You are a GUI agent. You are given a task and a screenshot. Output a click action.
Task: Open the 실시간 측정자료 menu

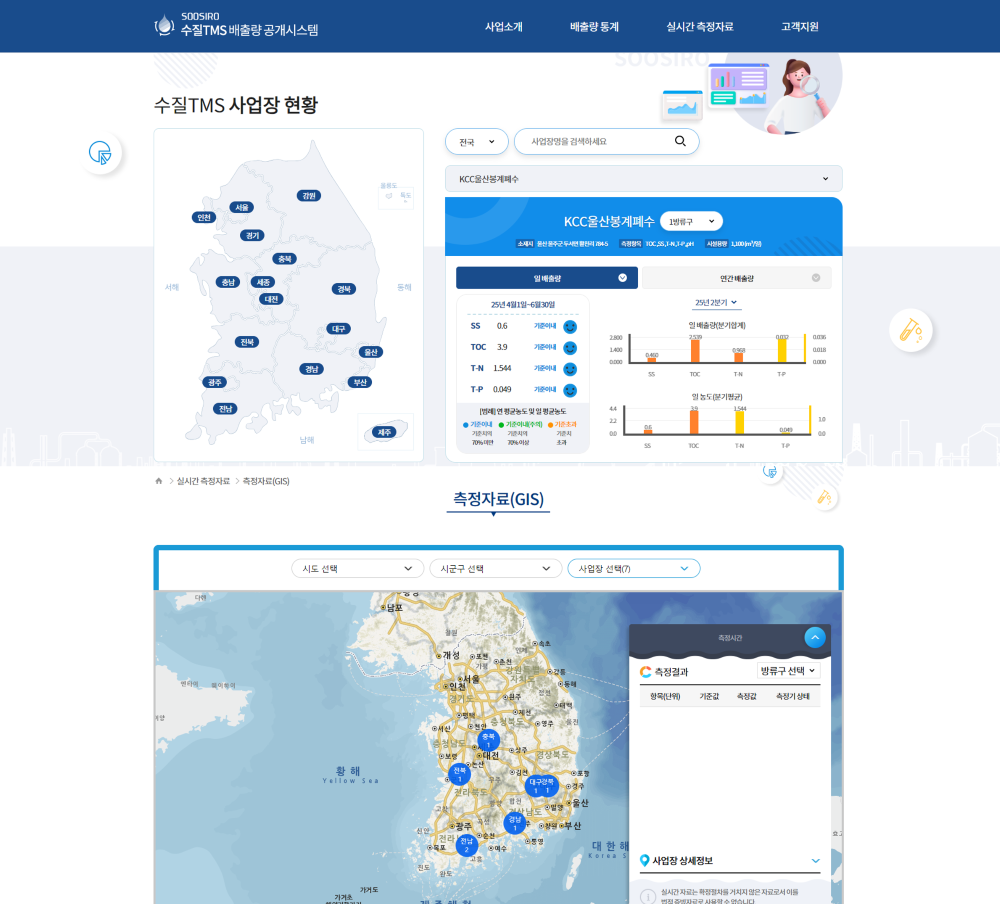(x=700, y=27)
